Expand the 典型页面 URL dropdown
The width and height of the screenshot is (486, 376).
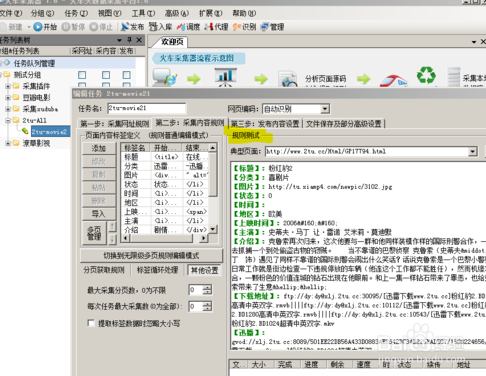[x=473, y=152]
